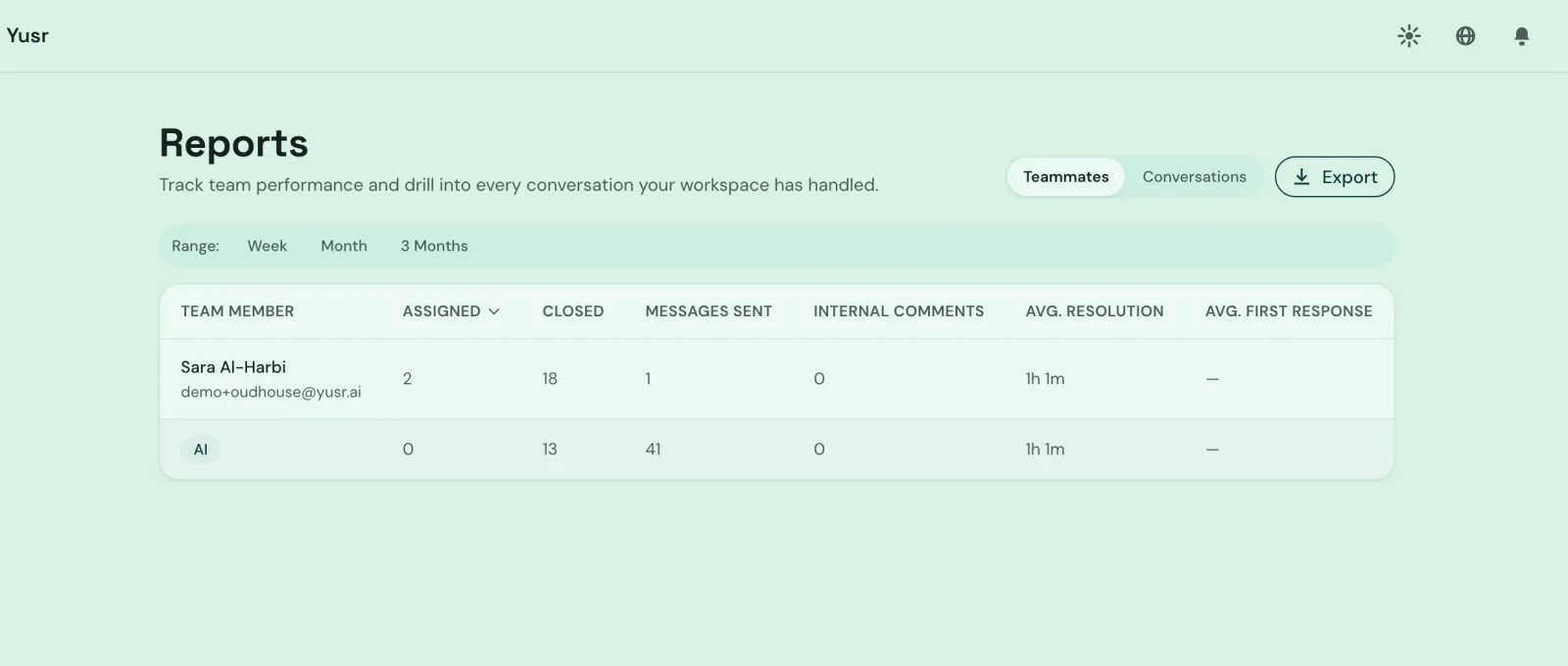Sort by the Internal Comments column header
Screen dimensions: 1568x666
[x=899, y=311]
